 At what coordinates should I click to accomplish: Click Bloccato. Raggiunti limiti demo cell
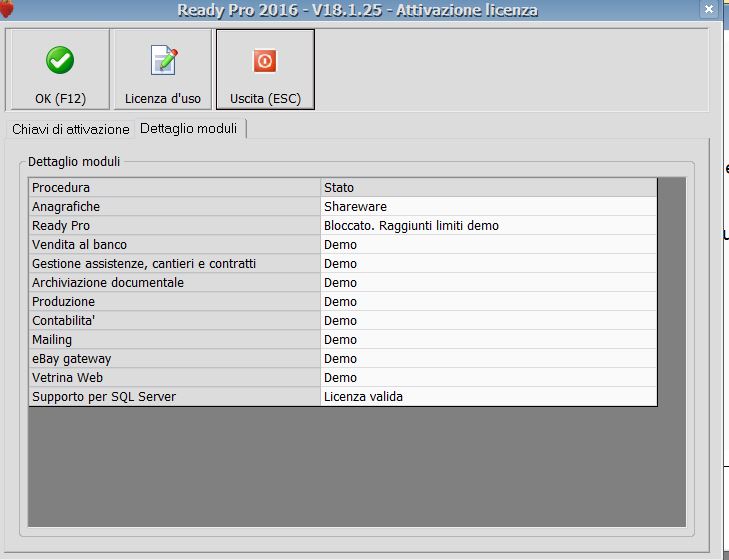(x=489, y=226)
